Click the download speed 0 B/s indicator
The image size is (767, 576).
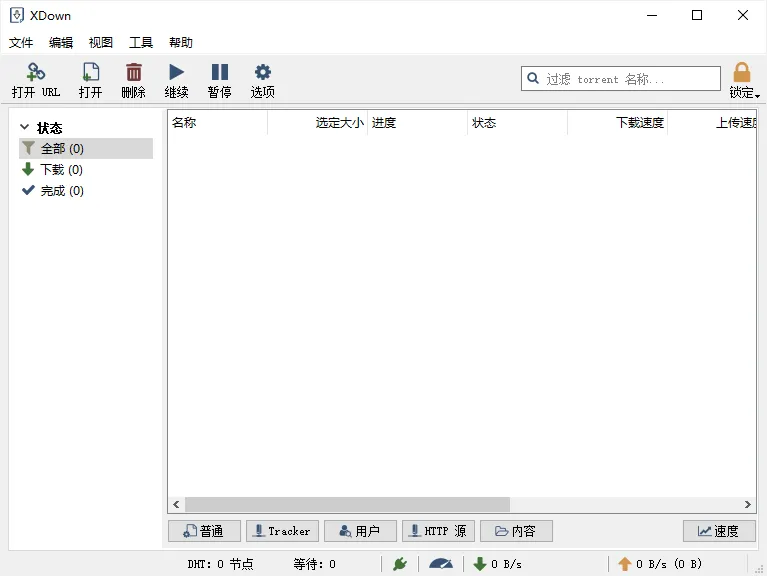tap(497, 564)
